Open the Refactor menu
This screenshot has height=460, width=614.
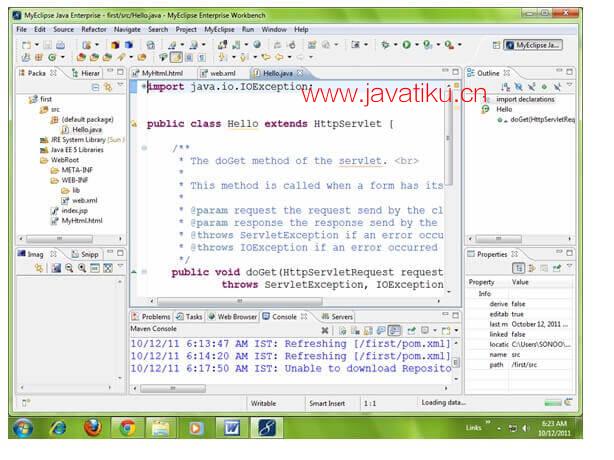click(x=94, y=29)
